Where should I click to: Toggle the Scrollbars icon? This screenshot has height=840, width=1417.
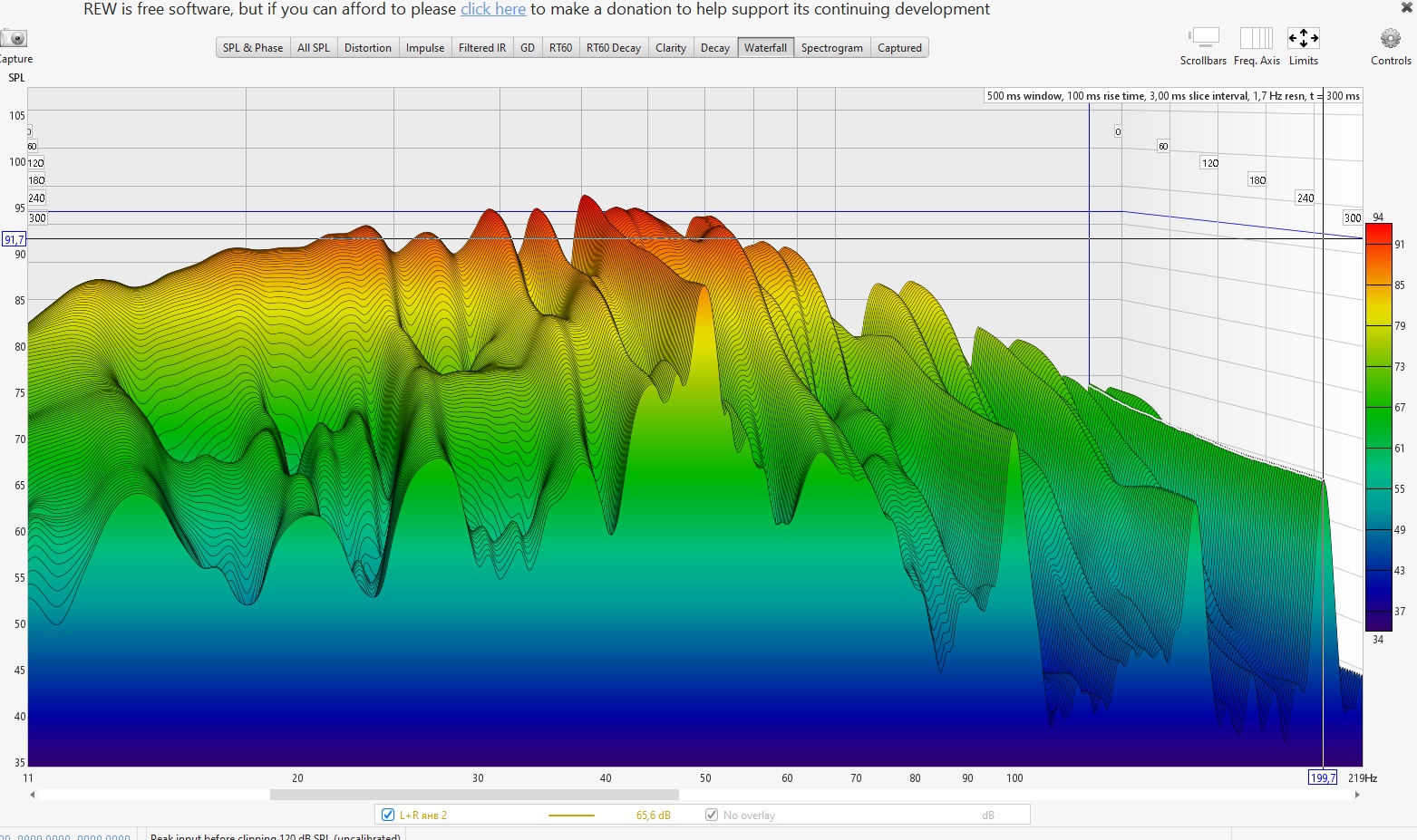tap(1204, 38)
